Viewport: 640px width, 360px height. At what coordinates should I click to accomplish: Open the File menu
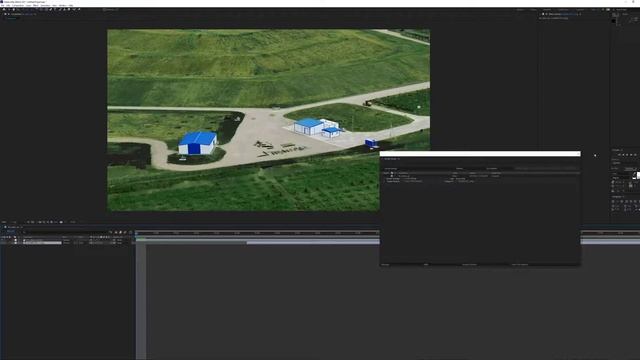pos(2,5)
